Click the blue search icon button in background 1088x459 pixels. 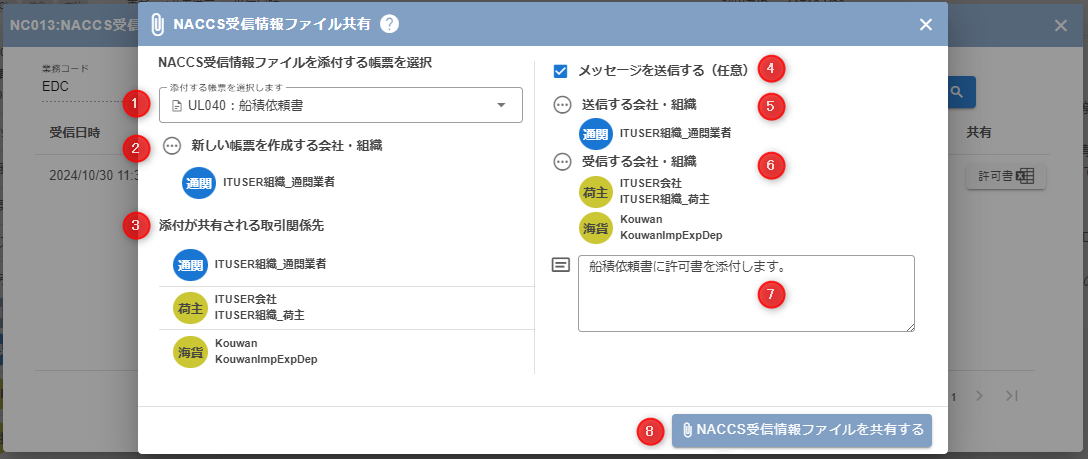pos(957,92)
